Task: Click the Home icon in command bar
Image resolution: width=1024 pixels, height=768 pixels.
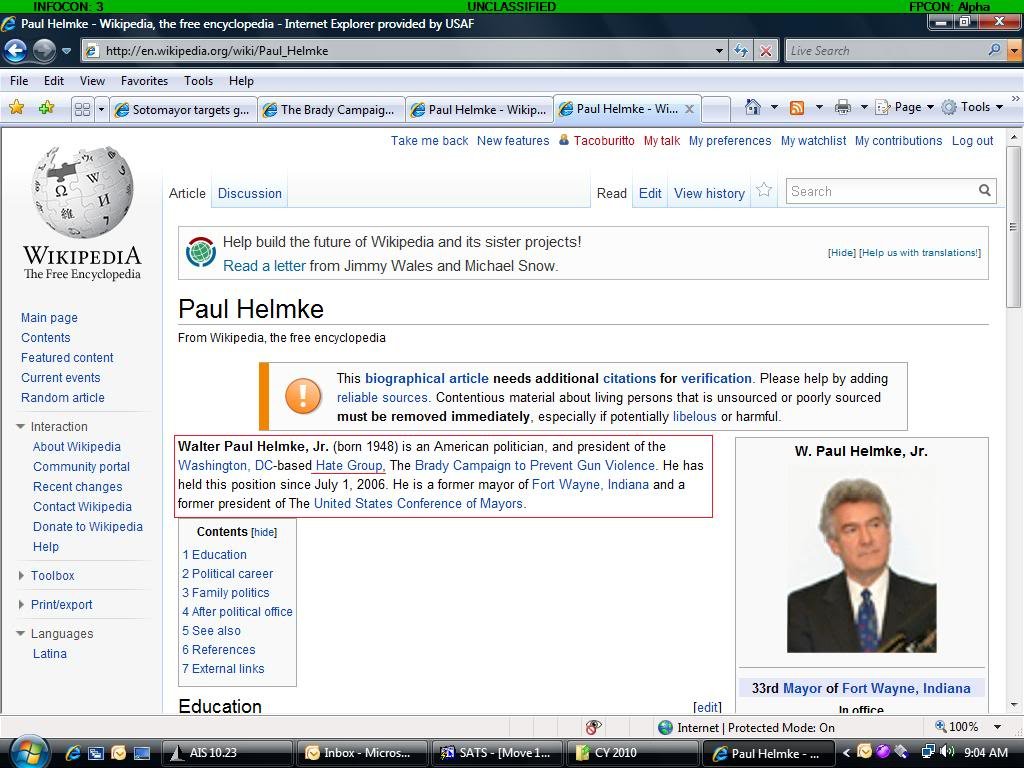Action: 752,107
